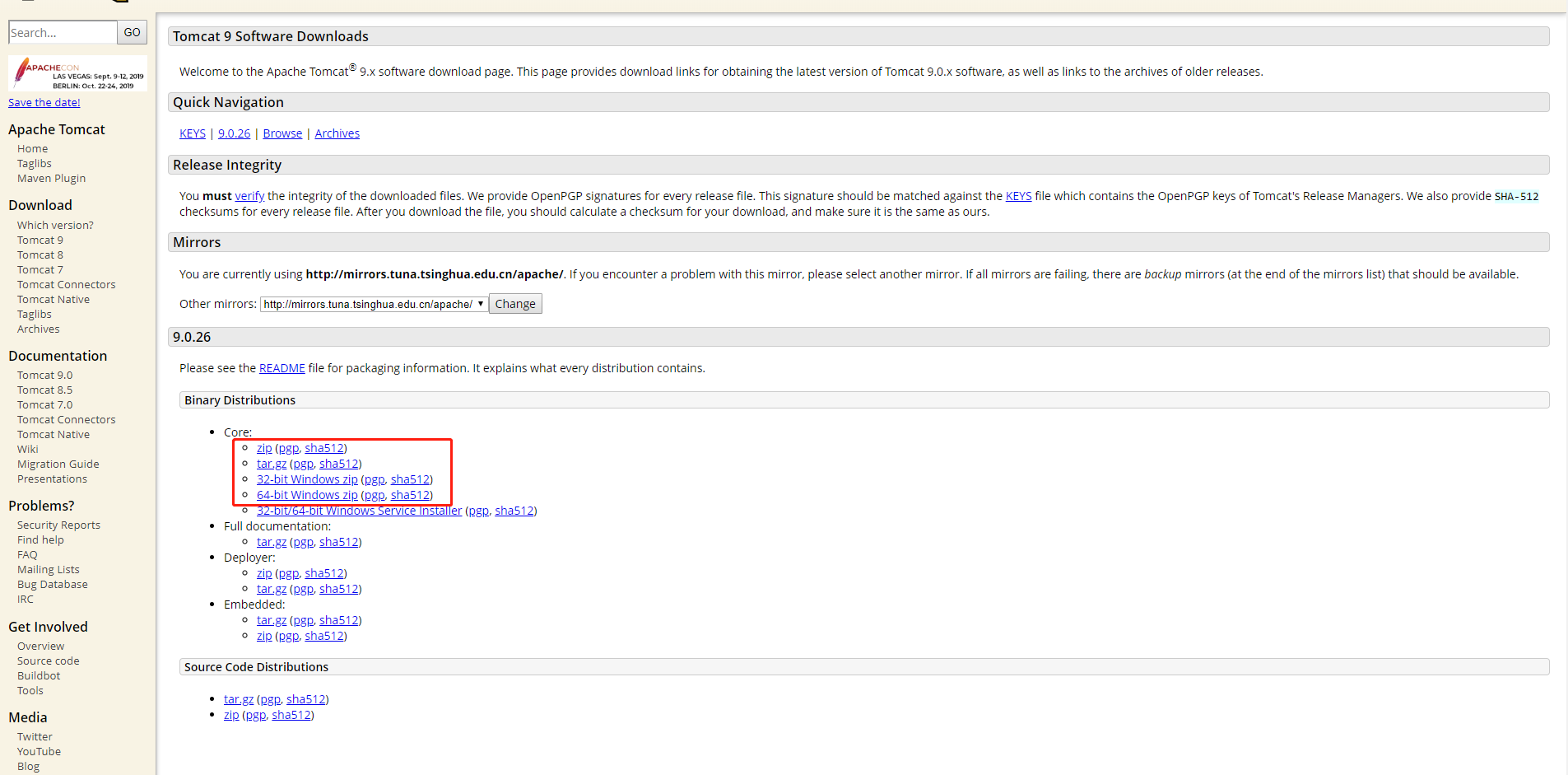Open Blog under Media
Viewport: 1568px width, 775px height.
[28, 767]
